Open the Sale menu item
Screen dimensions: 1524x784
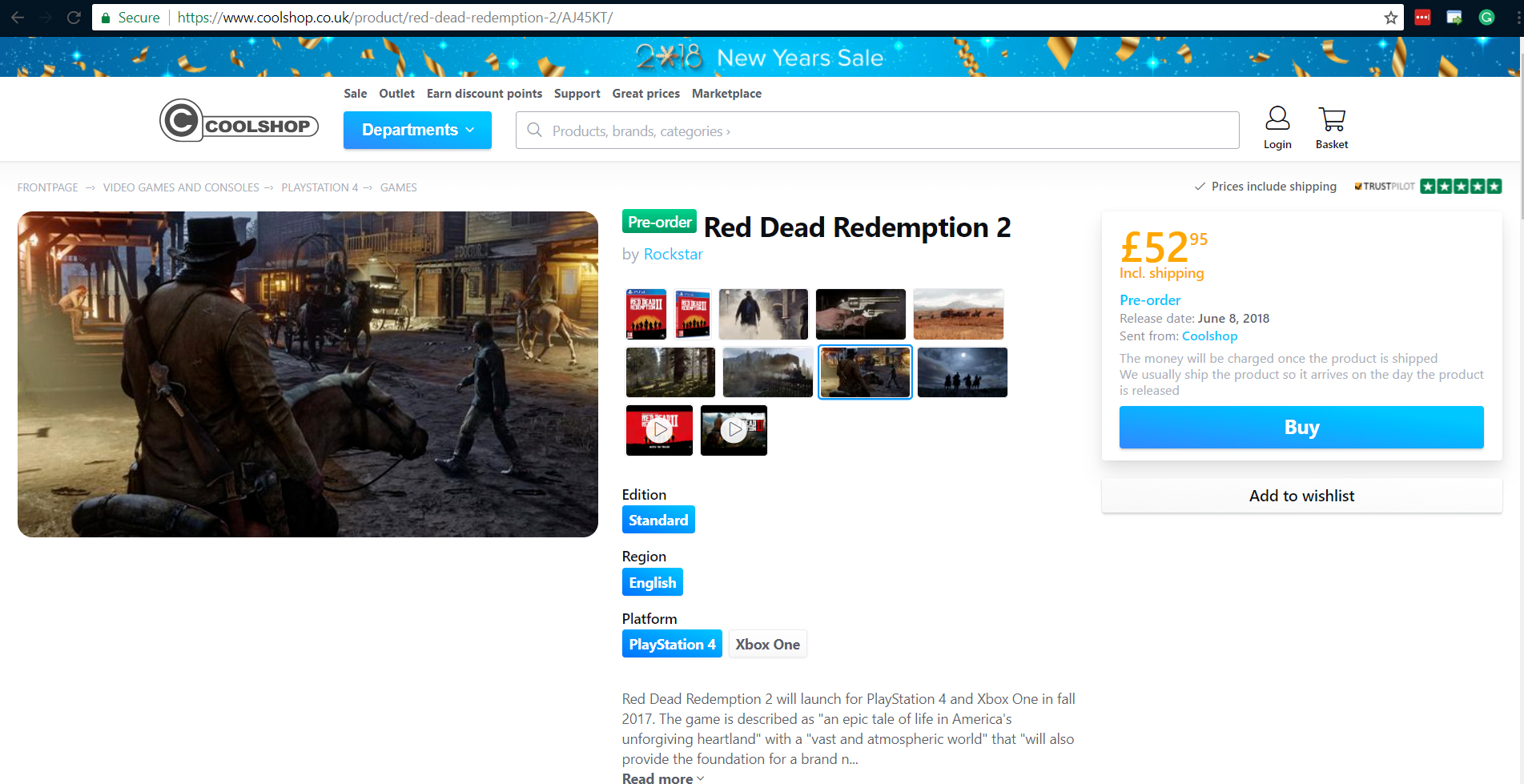(x=356, y=94)
